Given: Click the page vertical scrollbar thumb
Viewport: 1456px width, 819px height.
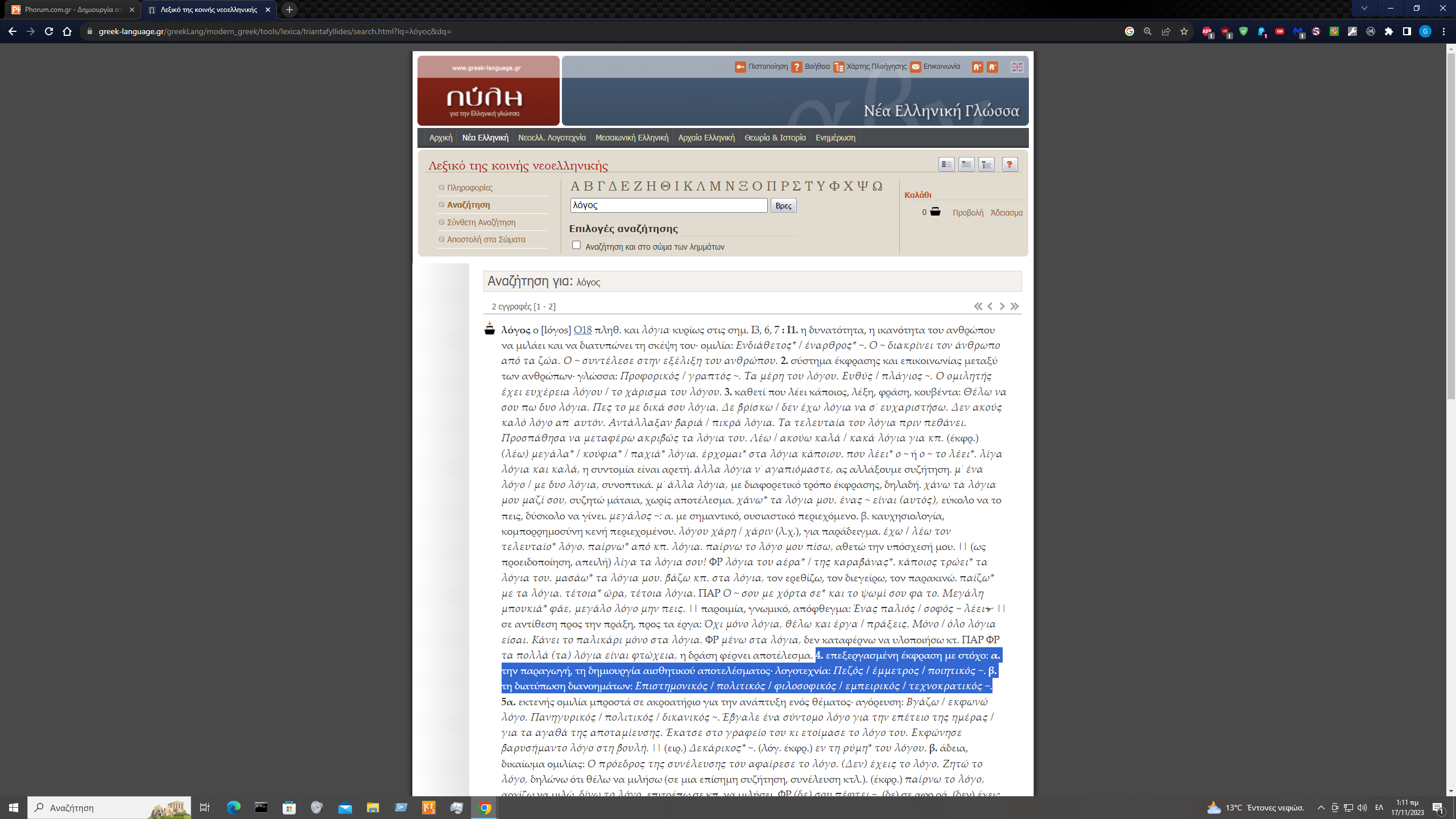Looking at the screenshot, I should (x=1450, y=227).
